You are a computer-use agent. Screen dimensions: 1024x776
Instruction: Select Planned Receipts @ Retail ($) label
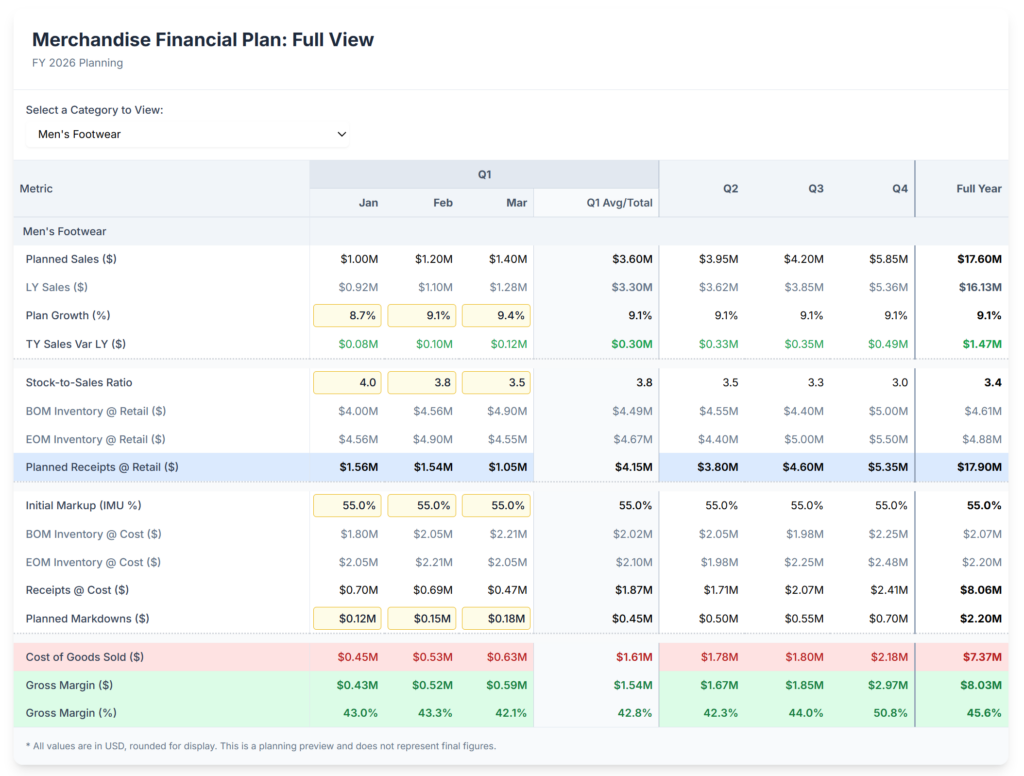click(102, 467)
